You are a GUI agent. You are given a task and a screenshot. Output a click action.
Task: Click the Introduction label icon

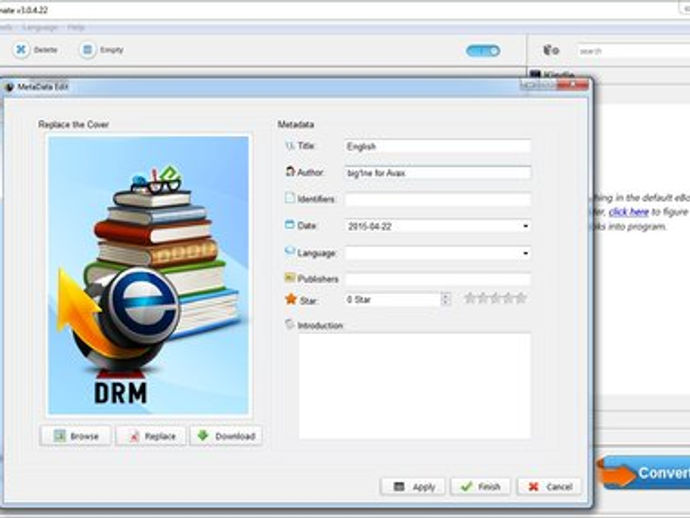pos(290,324)
